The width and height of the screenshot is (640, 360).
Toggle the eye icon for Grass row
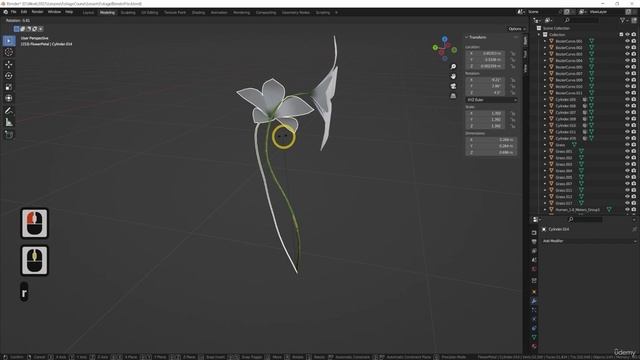coord(627,145)
